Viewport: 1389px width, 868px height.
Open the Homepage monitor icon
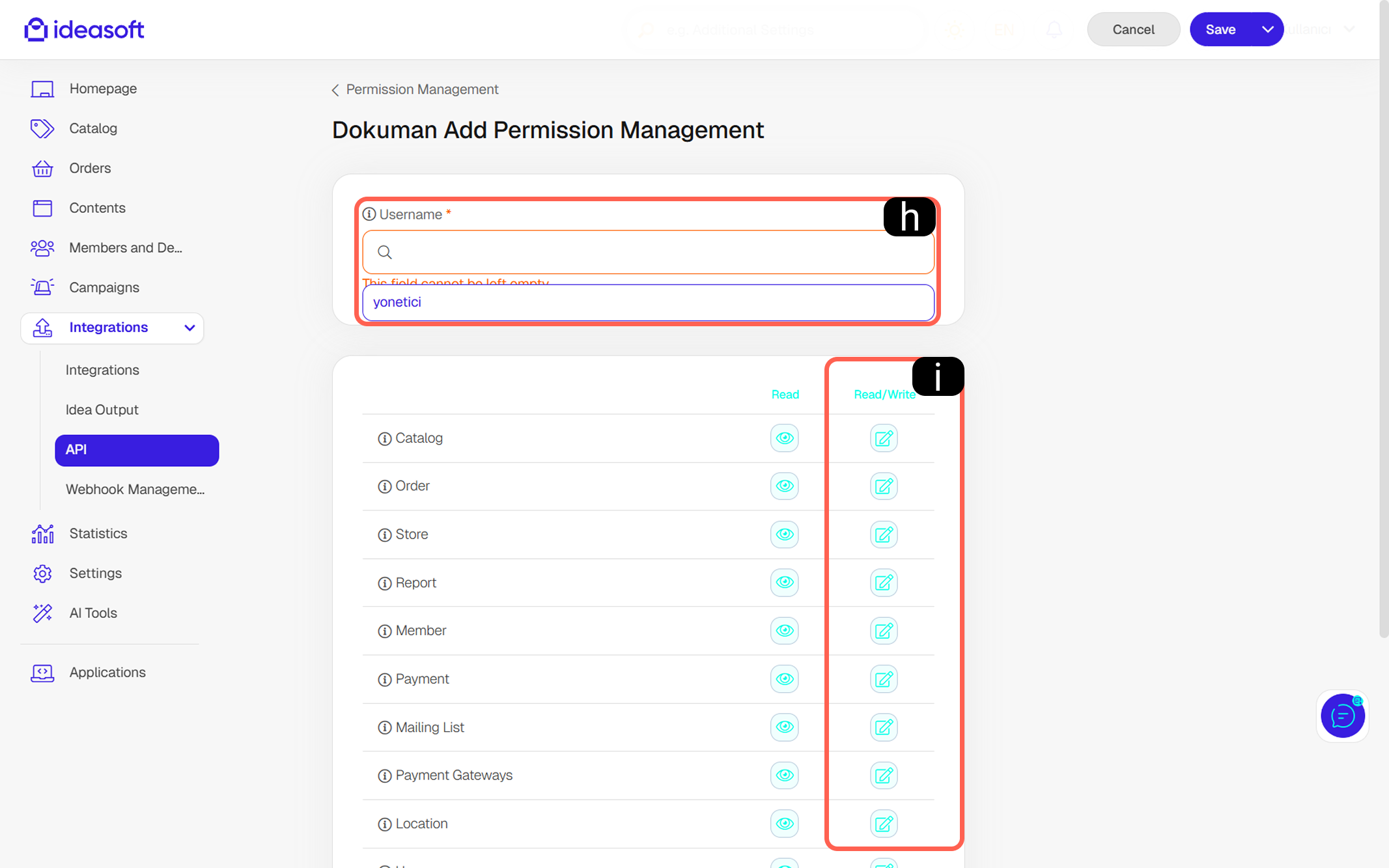point(42,89)
